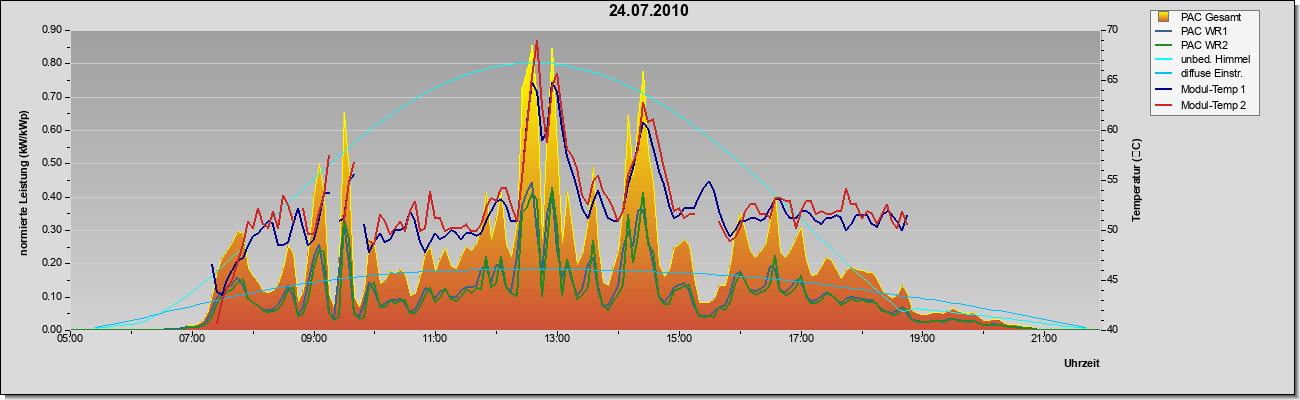The image size is (1300, 400).
Task: Click the 55 temperature axis value
Action: pos(1113,180)
